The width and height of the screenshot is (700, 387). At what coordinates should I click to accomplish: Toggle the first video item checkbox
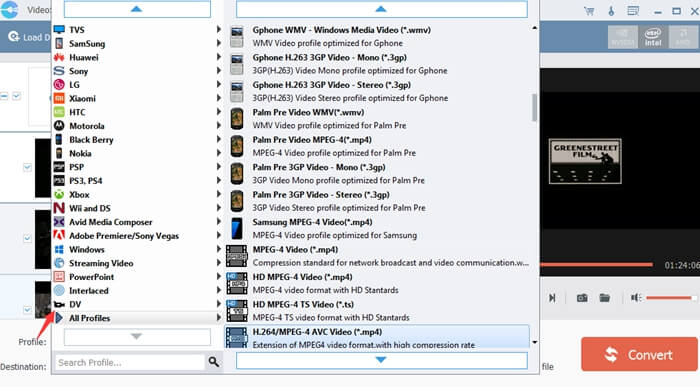(17, 96)
